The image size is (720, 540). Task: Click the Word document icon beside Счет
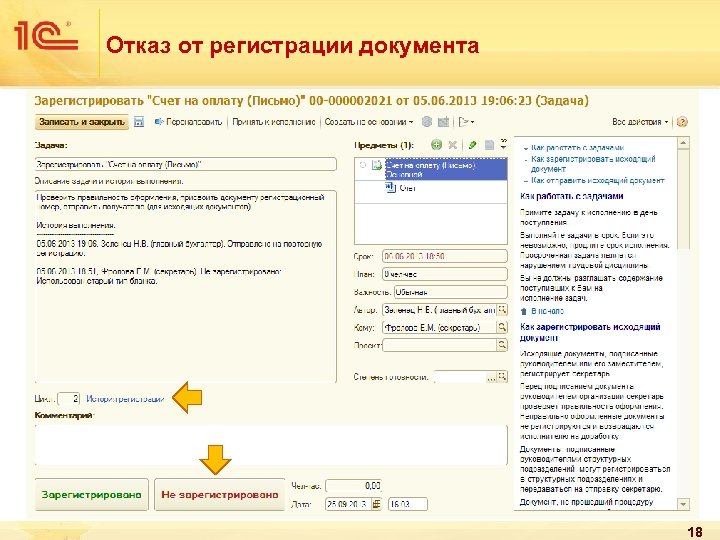point(390,187)
